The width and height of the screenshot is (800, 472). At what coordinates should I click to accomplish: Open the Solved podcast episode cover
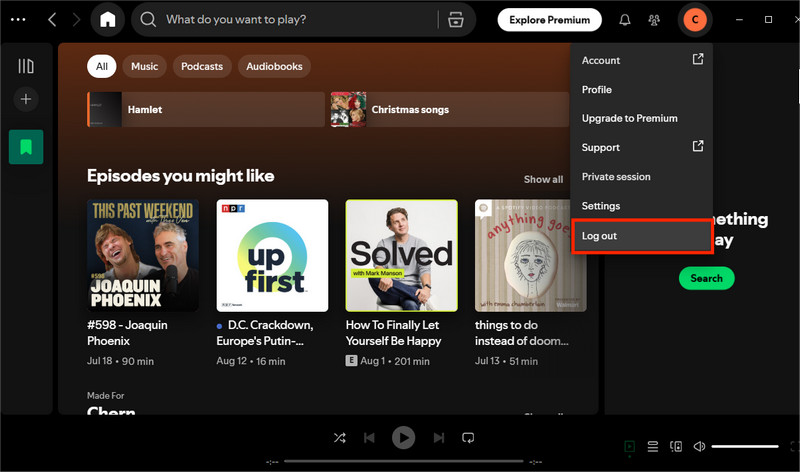402,256
